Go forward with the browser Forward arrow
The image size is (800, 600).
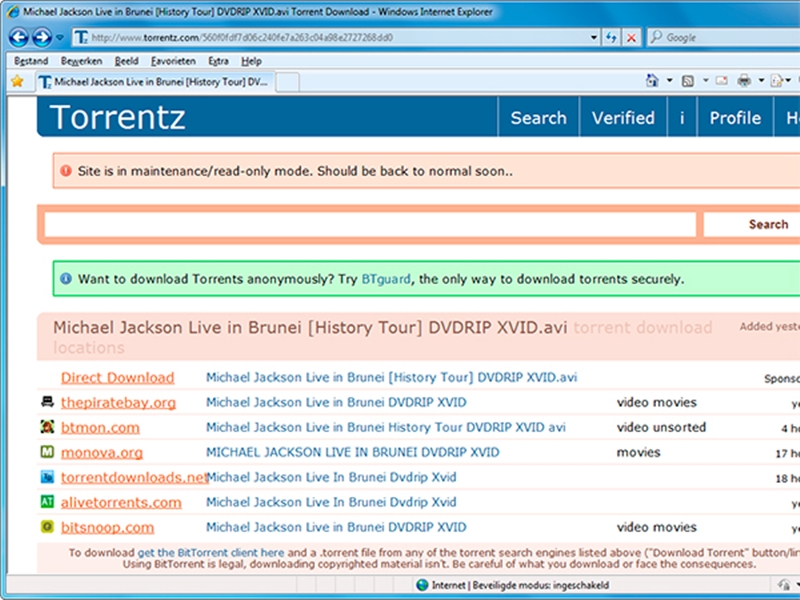pos(42,37)
